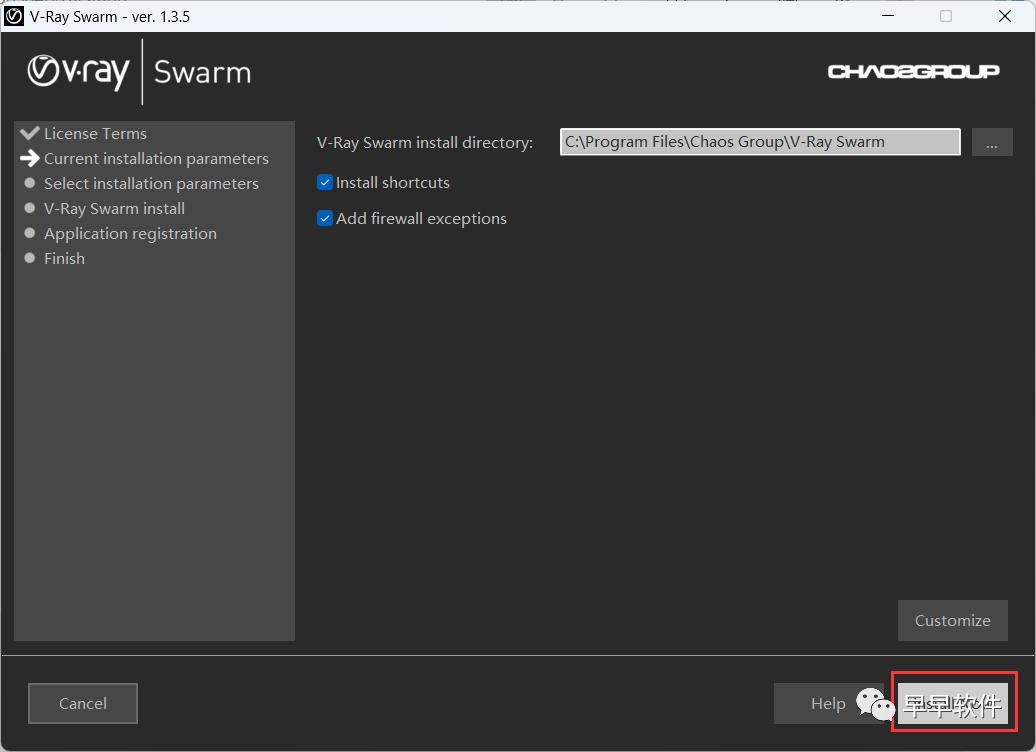Click the V-Ray logo in the header
This screenshot has height=752, width=1036.
[x=78, y=72]
